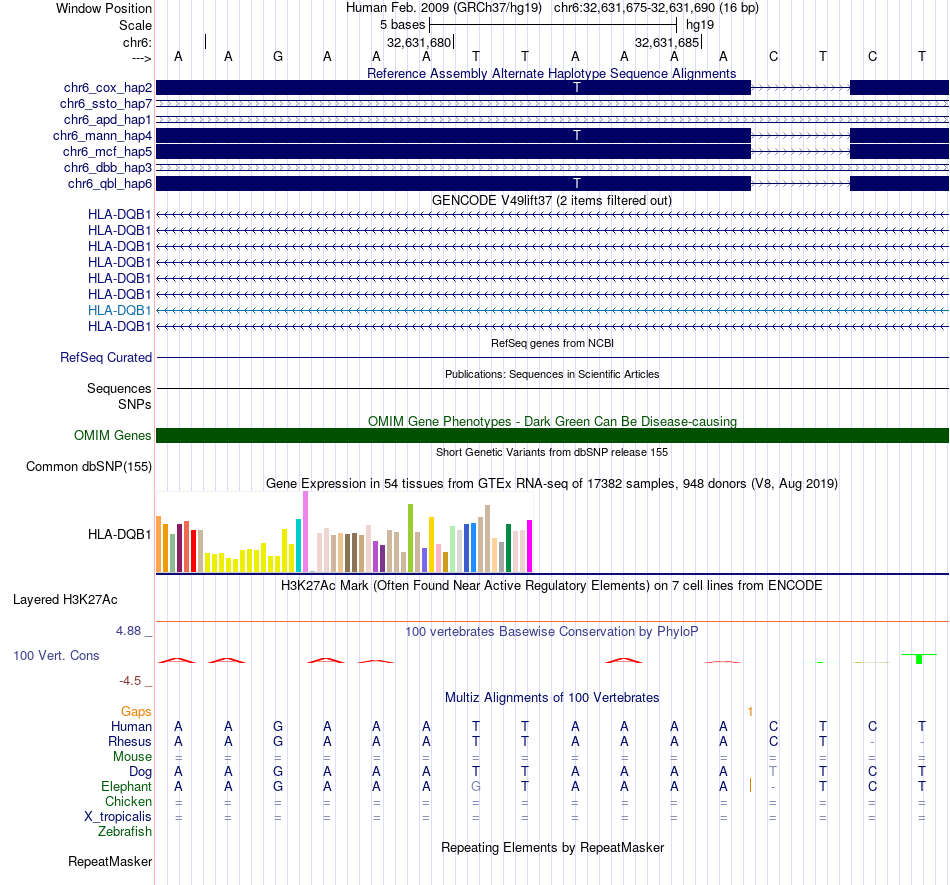Viewport: 950px width, 885px height.
Task: Open the OMIM Genes track label
Action: coord(113,436)
